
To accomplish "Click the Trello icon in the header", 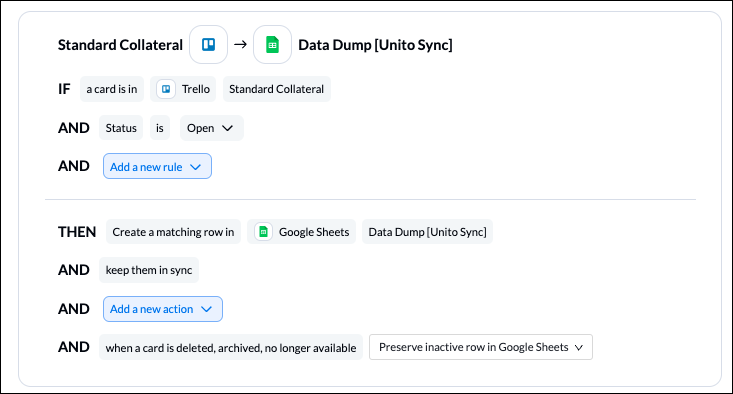I will [208, 44].
